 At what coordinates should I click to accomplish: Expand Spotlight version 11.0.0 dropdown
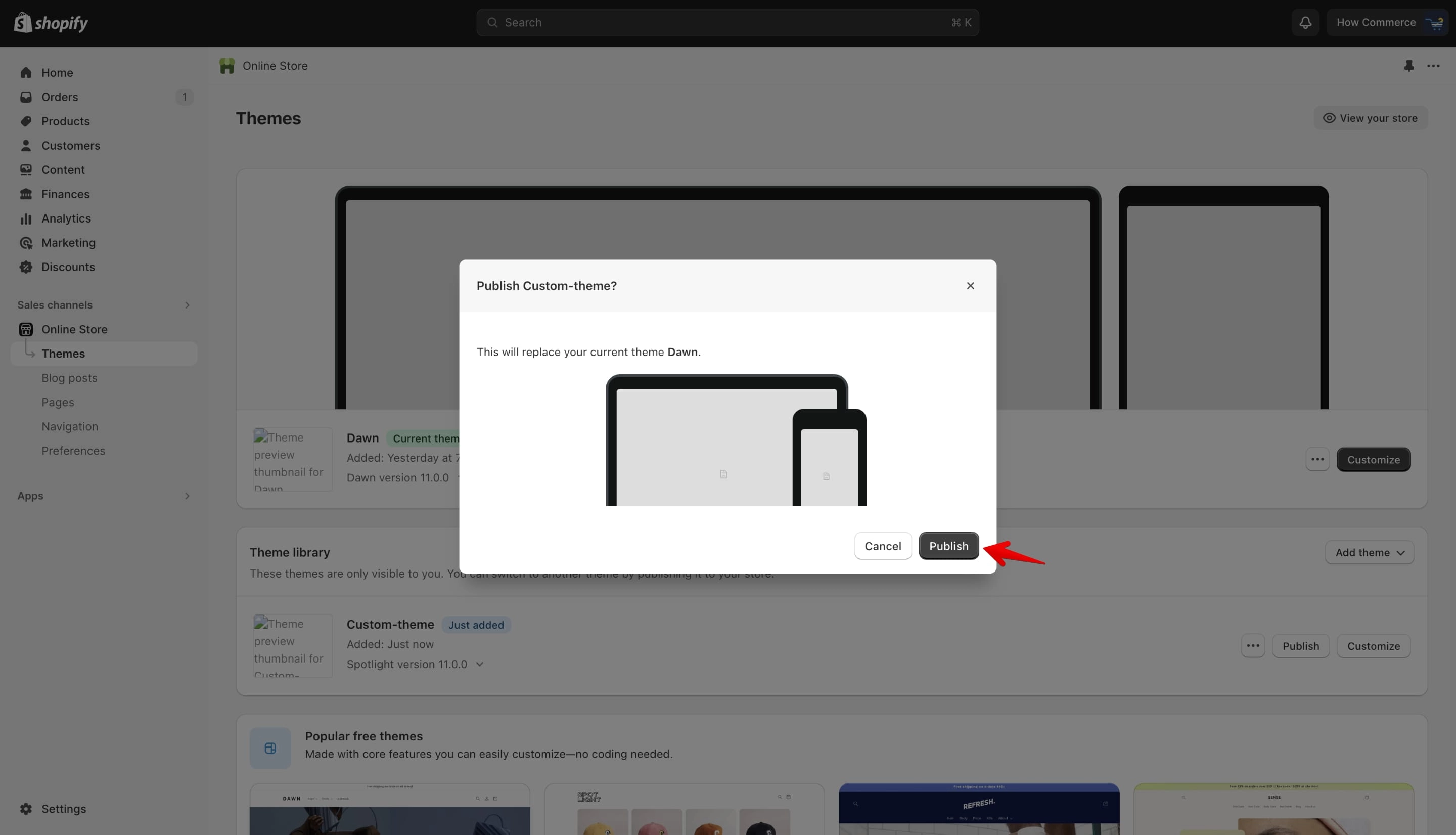point(480,664)
